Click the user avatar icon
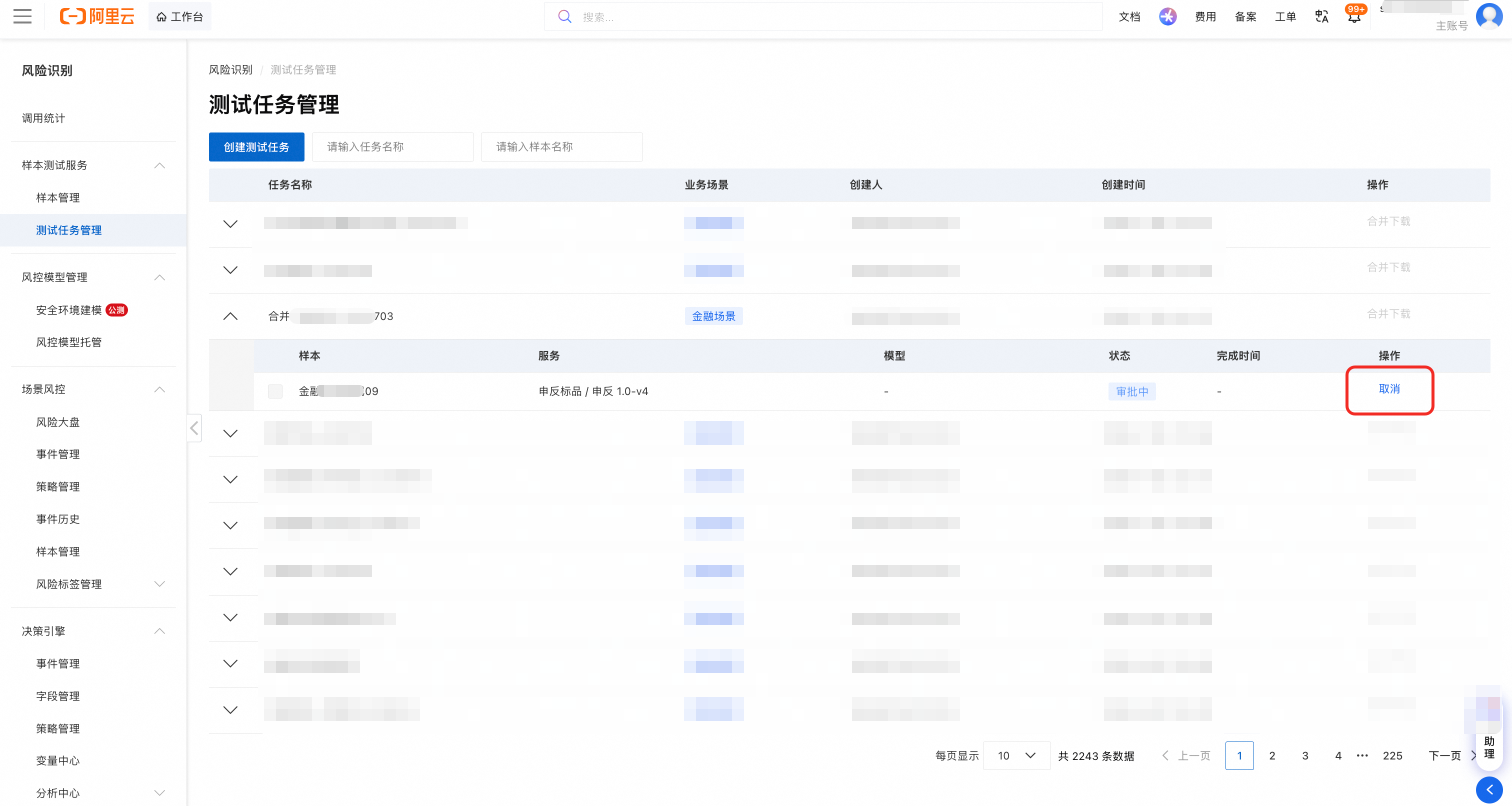This screenshot has width=1512, height=806. (x=1489, y=16)
